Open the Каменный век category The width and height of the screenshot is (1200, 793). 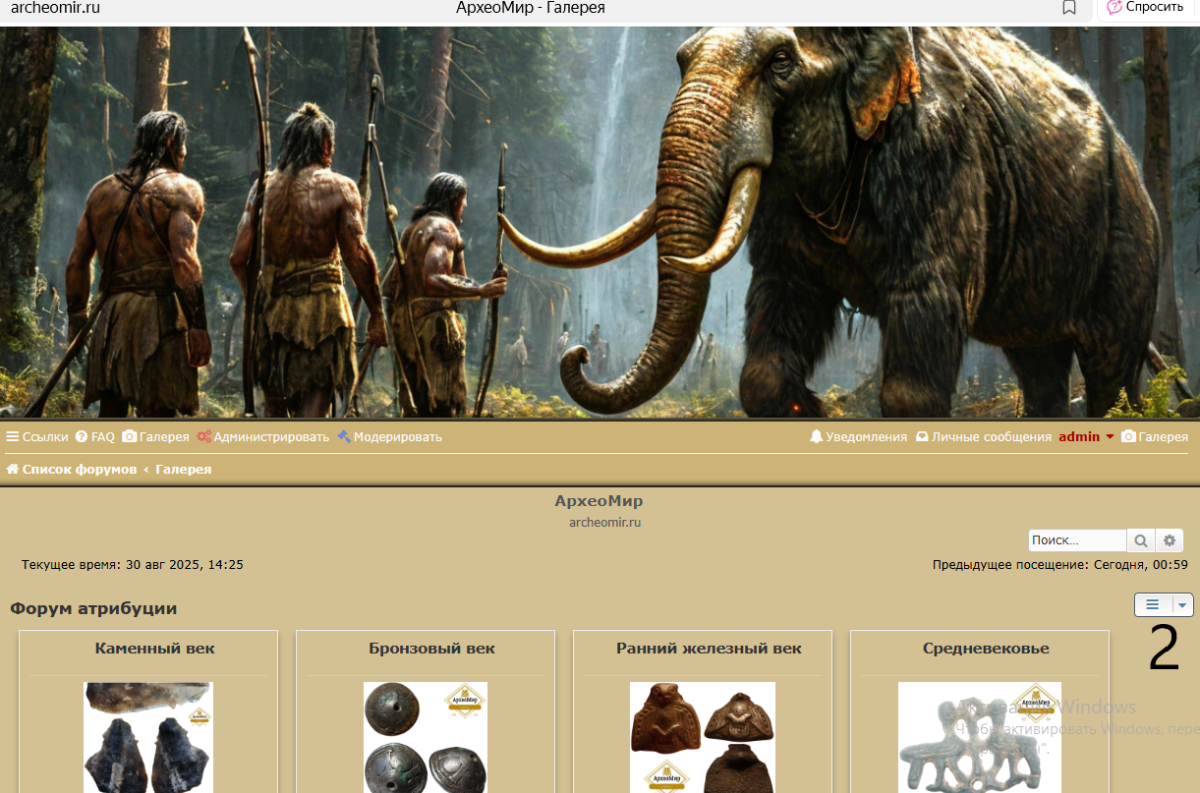[x=154, y=648]
